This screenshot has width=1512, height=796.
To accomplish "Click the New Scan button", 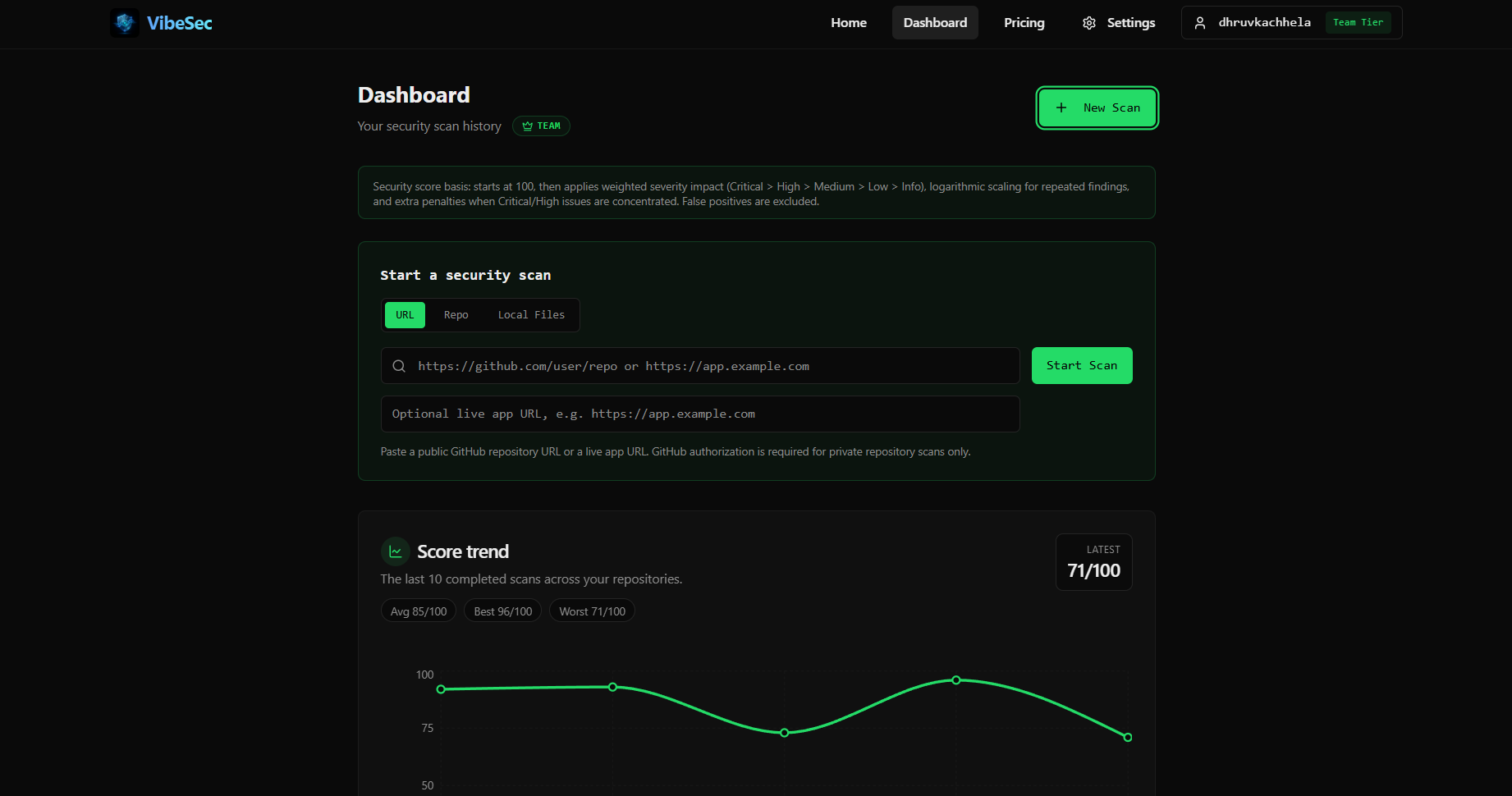I will tap(1097, 108).
